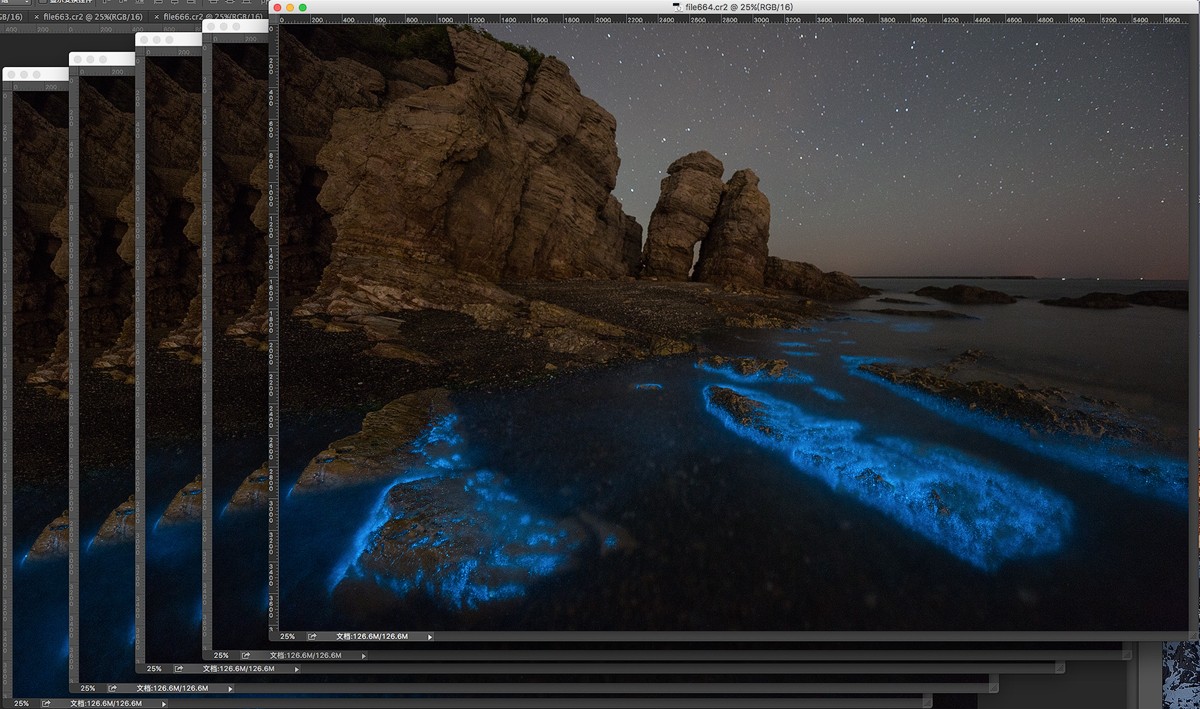Click the document icon beside the file664.cr2 title
This screenshot has width=1200, height=709.
click(677, 7)
